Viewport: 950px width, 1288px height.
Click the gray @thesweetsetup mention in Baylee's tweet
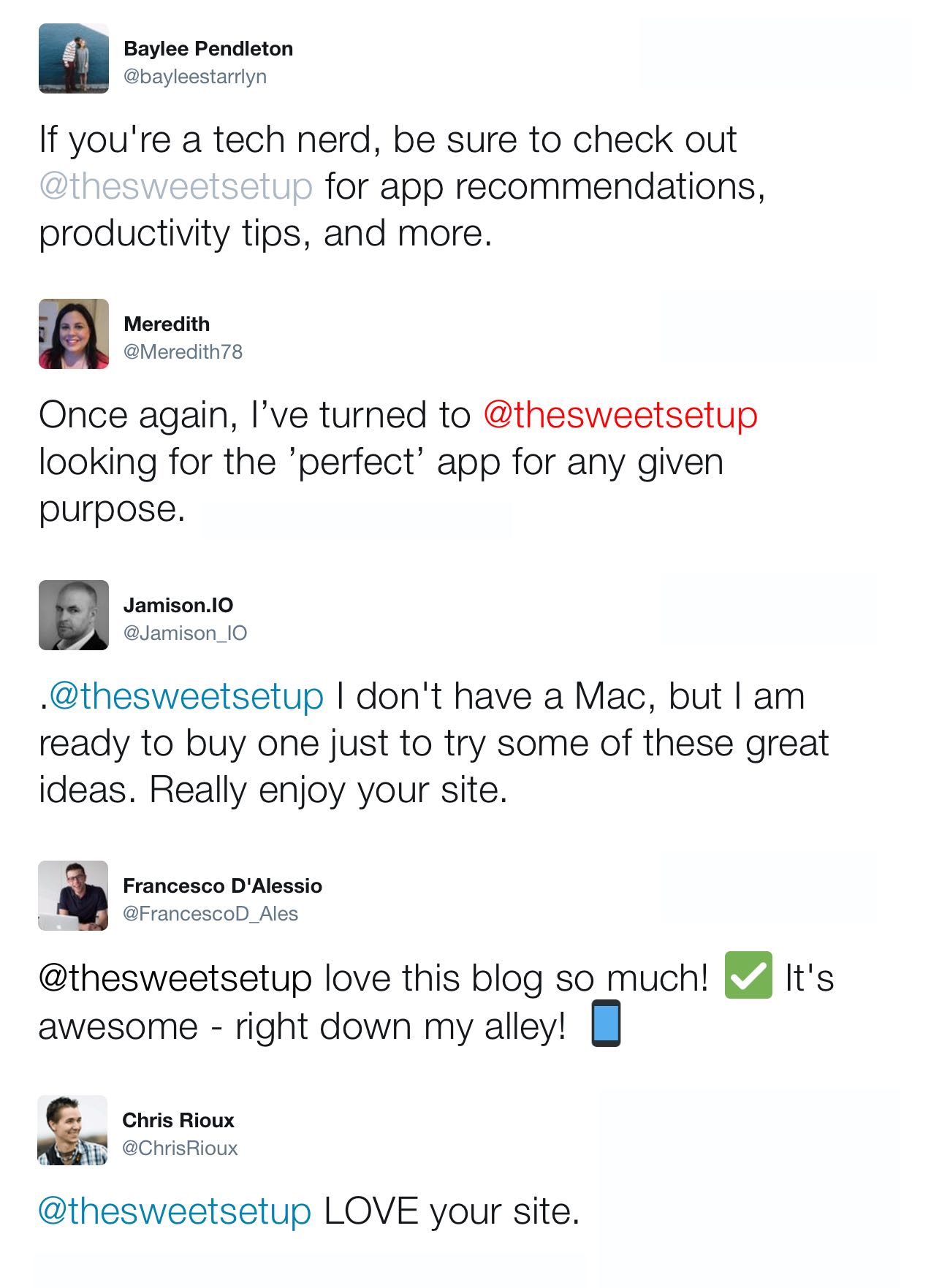[175, 186]
